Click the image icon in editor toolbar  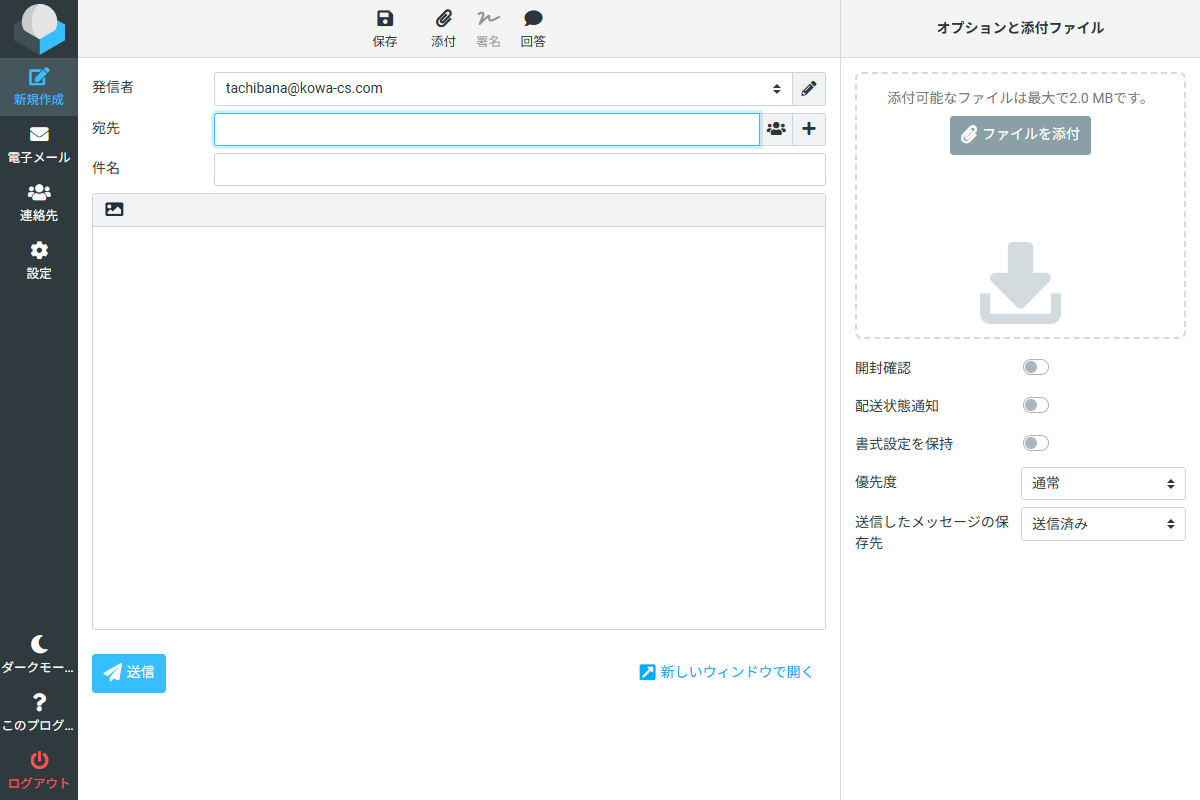[115, 210]
